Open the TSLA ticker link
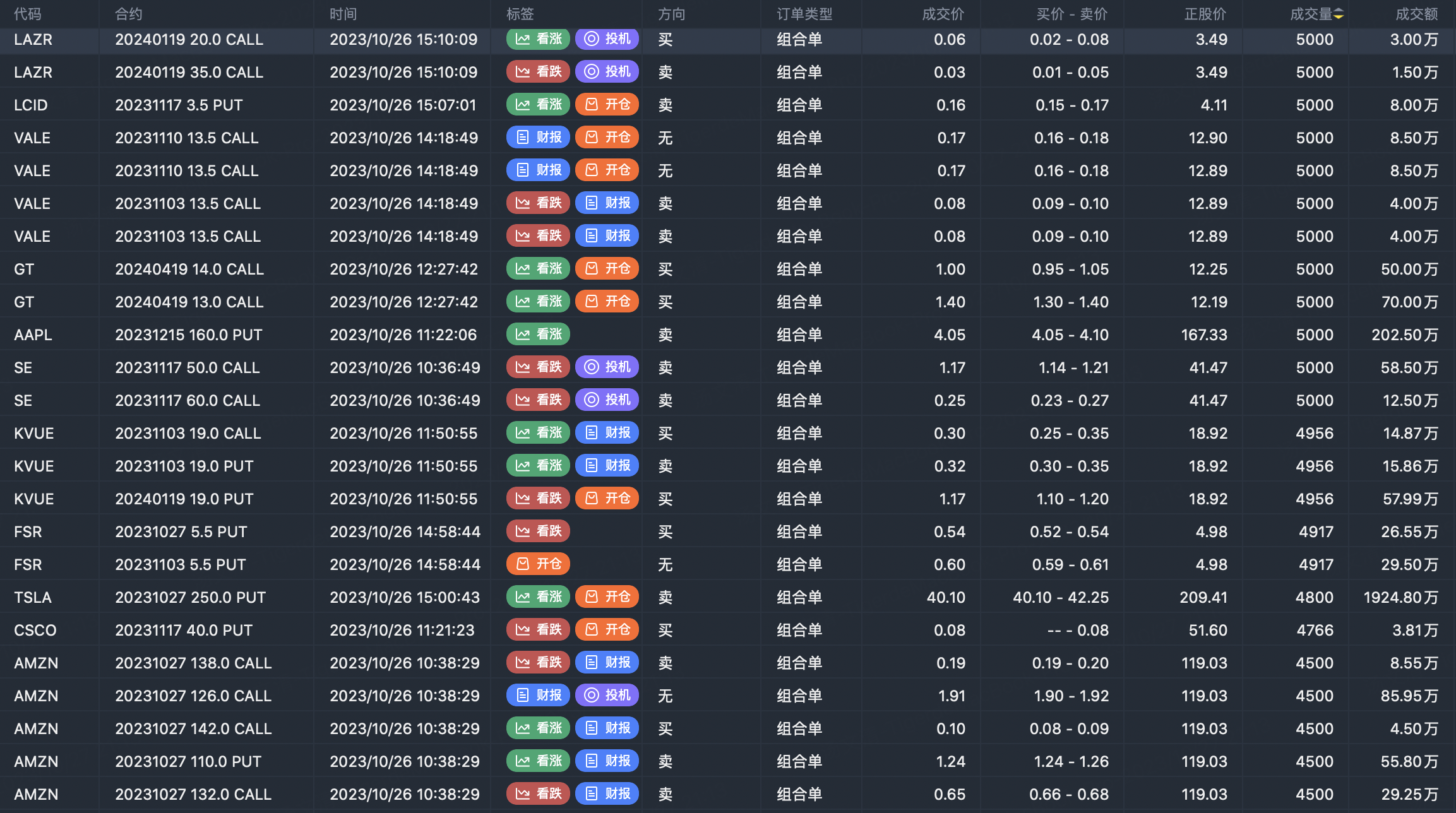This screenshot has width=1456, height=813. [33, 597]
